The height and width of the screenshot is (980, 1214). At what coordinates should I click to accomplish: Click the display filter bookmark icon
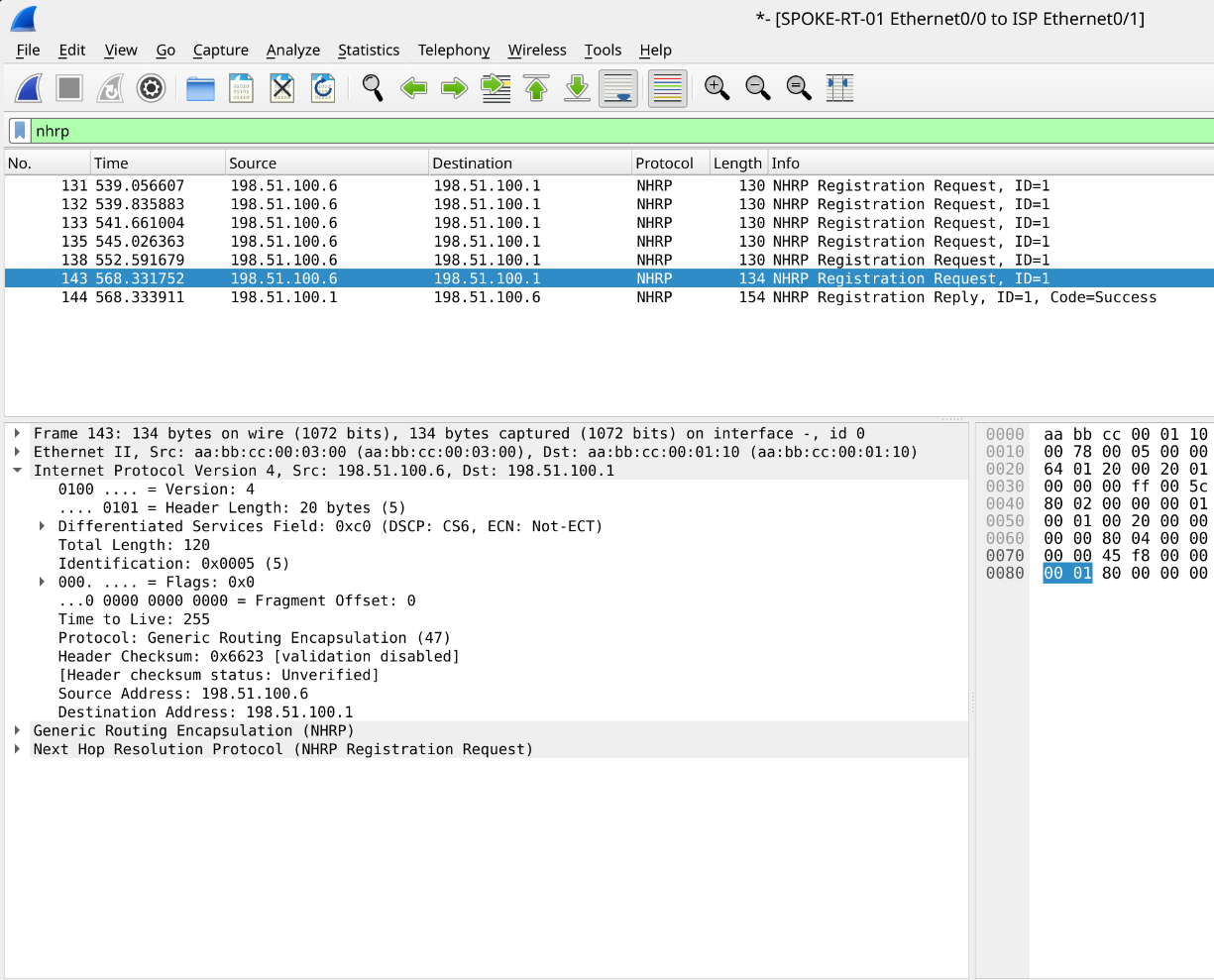pos(20,131)
